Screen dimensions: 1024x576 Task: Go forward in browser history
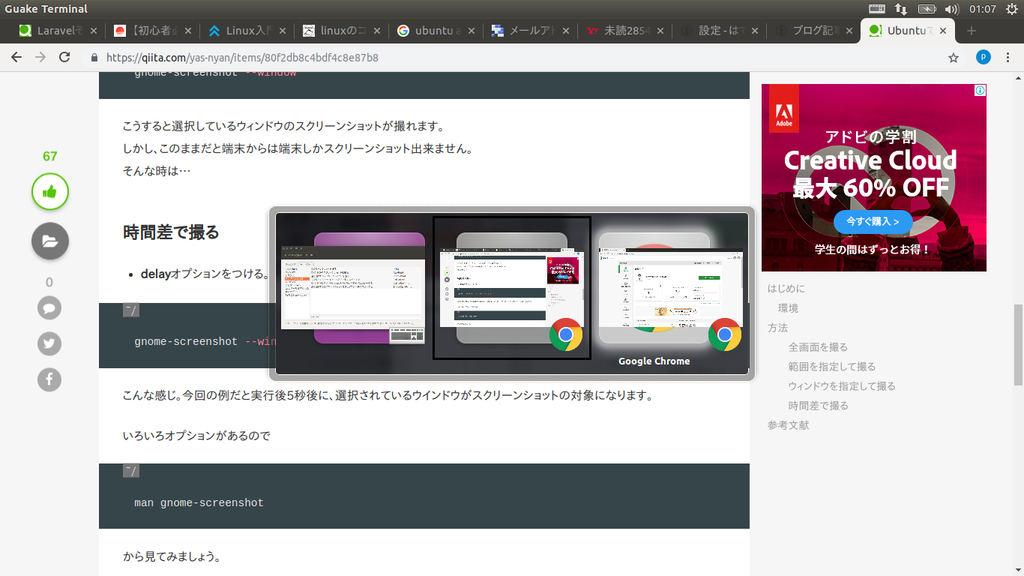[x=40, y=57]
